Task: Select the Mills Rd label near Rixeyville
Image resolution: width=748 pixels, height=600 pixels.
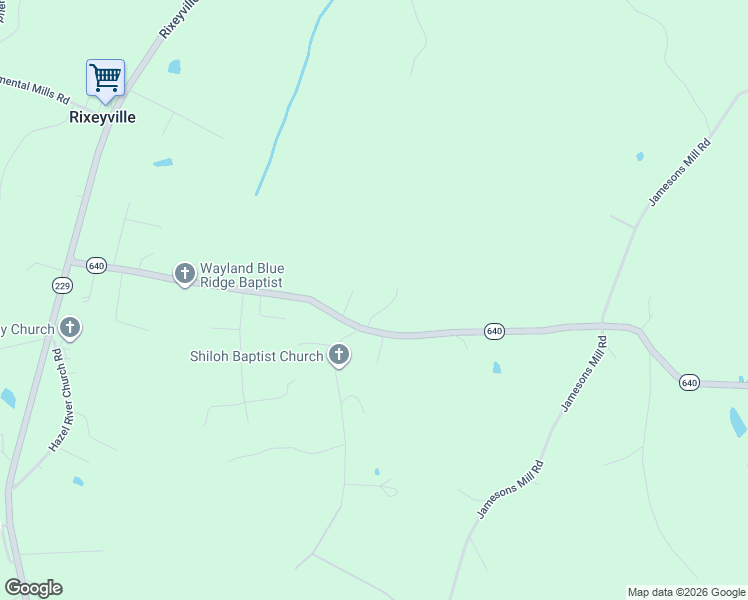Action: coord(34,89)
